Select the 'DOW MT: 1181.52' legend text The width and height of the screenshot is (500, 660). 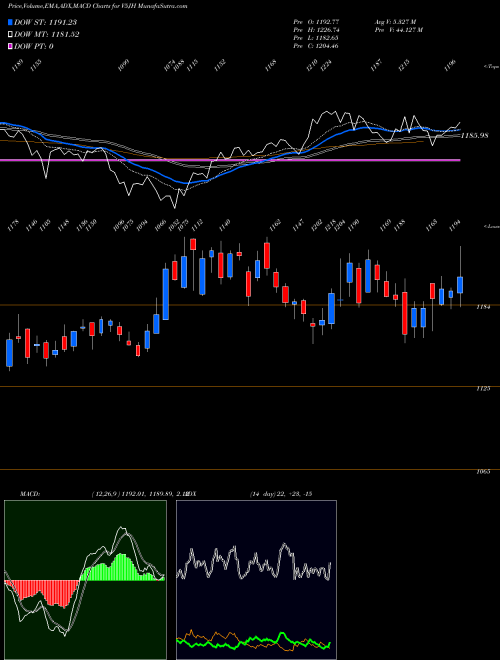tap(47, 35)
